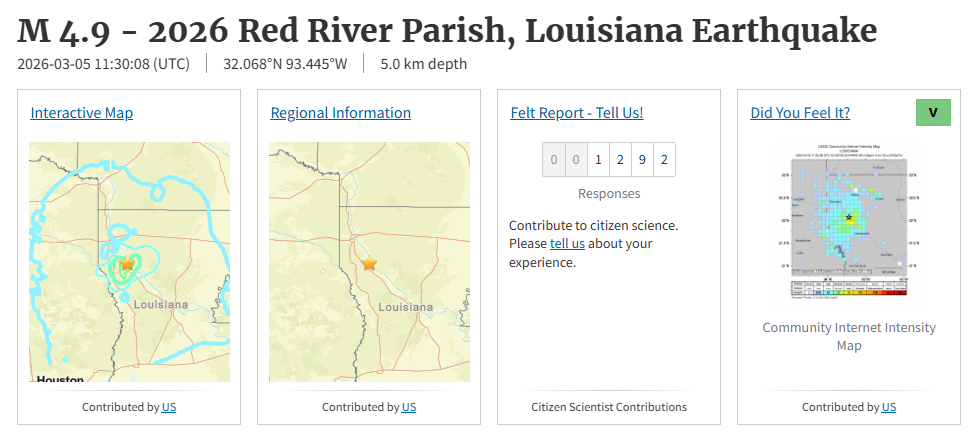Click the intensity color scale legend below DYFI map
This screenshot has width=970, height=434.
click(x=849, y=289)
